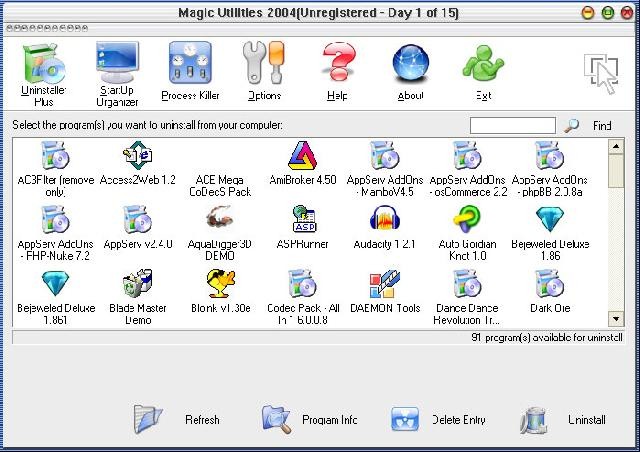The height and width of the screenshot is (452, 640).
Task: Focus the program search input field
Action: pyautogui.click(x=513, y=125)
